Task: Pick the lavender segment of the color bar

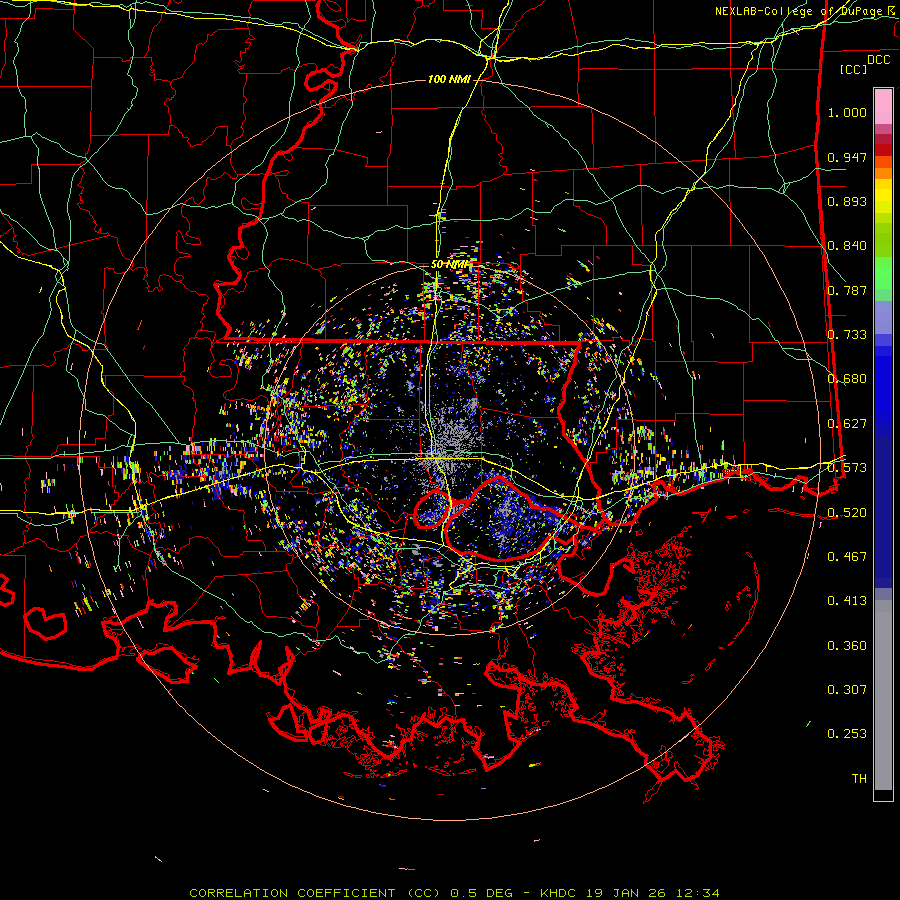Action: coord(883,317)
